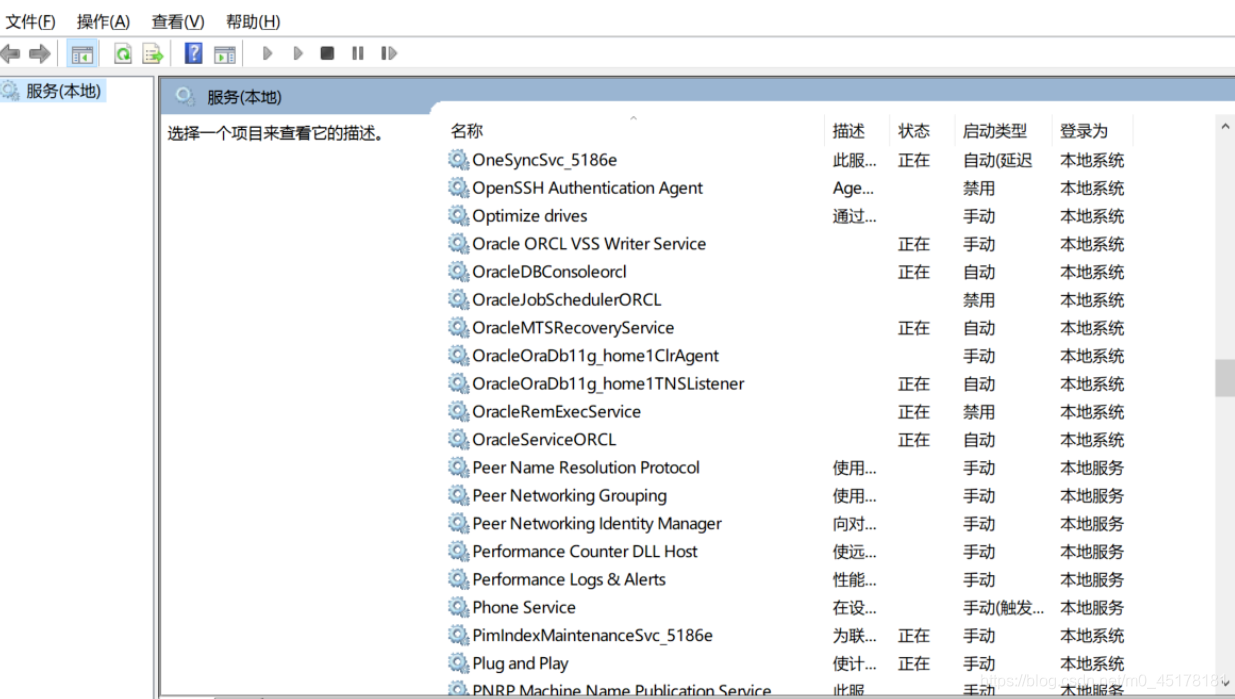
Task: Click the 正在 status of OracleServiceORCL
Action: [914, 440]
